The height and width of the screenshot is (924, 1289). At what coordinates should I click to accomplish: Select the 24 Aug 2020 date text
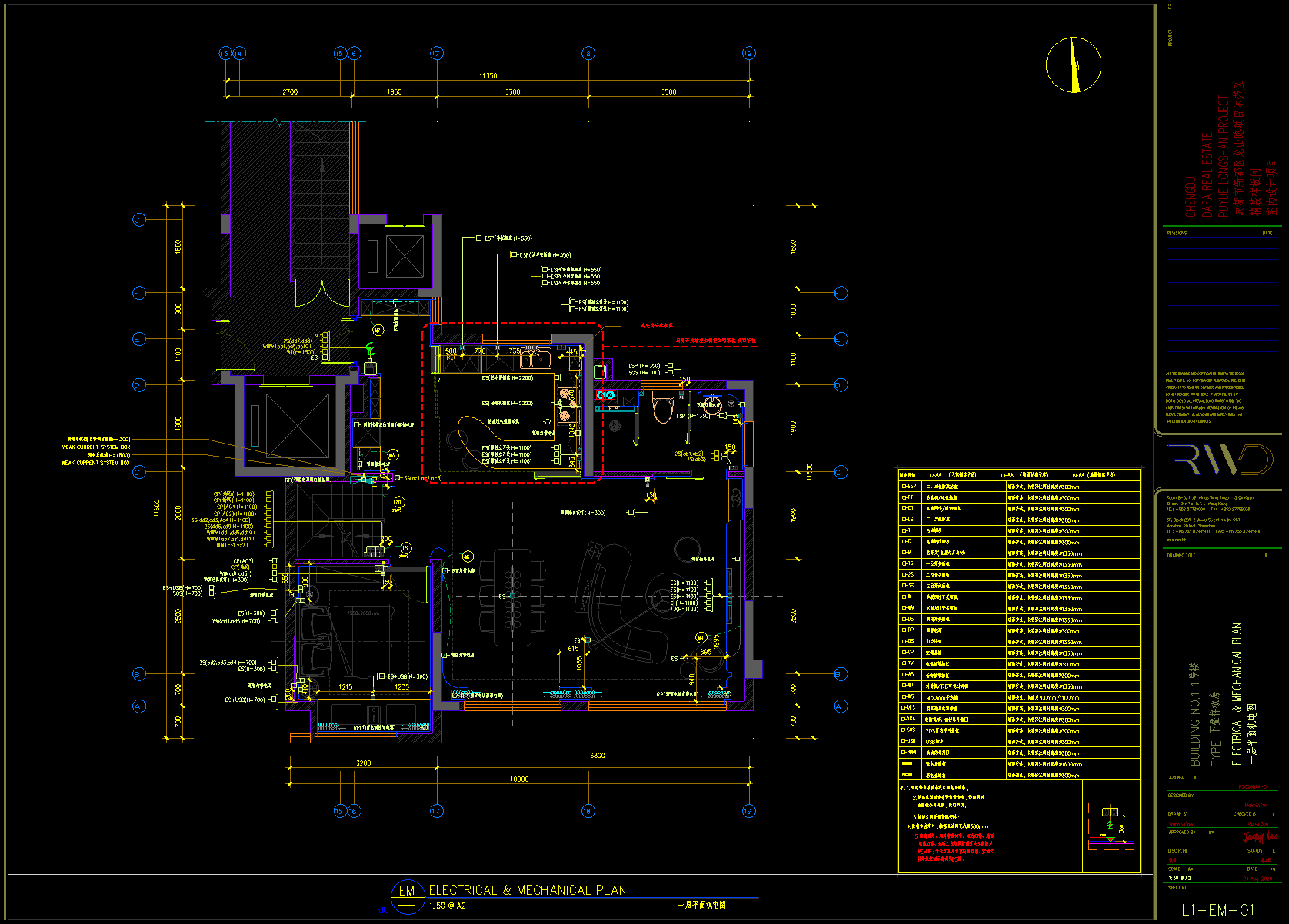(x=1258, y=879)
